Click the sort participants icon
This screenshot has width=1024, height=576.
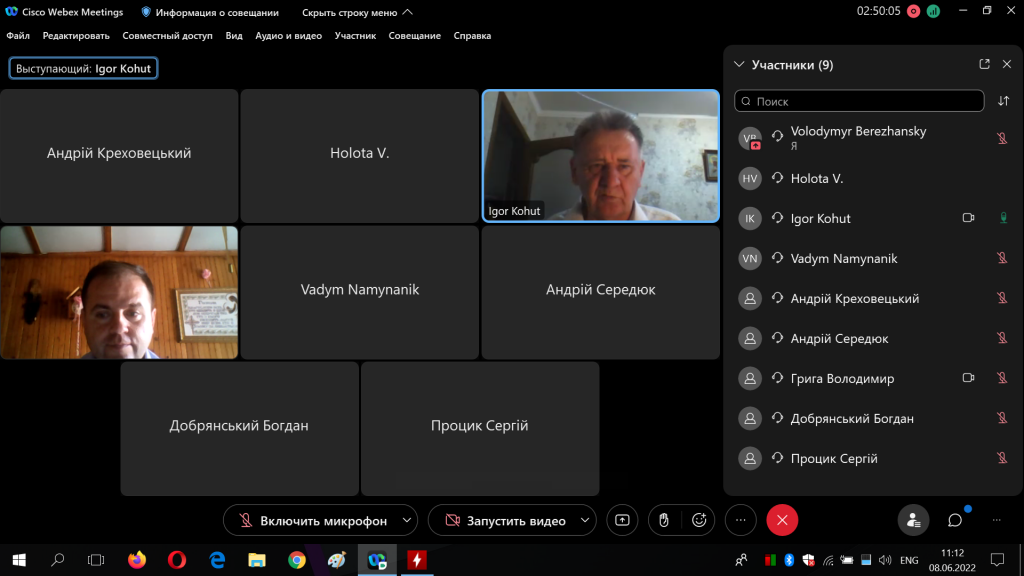[x=1004, y=101]
